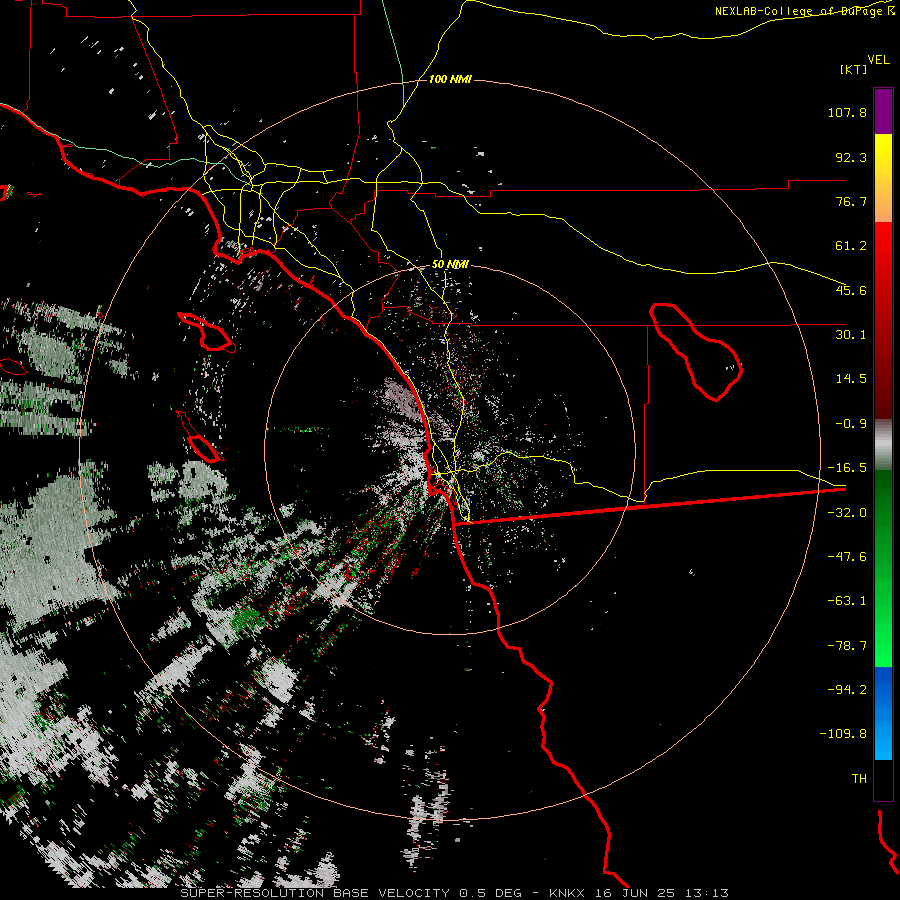900x900 pixels.
Task: Click the 92.3 legend value
Action: [851, 157]
